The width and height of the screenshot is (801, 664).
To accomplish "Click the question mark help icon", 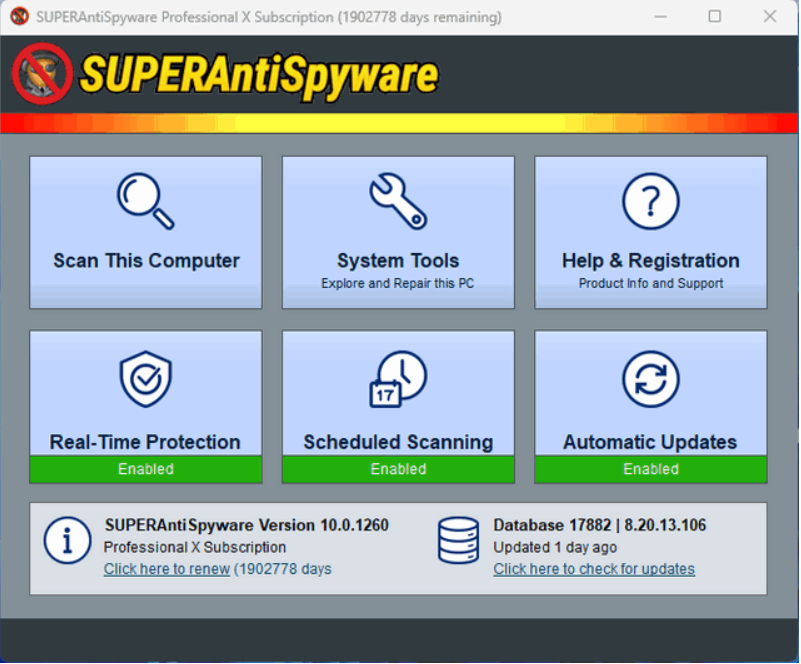I will pyautogui.click(x=650, y=201).
